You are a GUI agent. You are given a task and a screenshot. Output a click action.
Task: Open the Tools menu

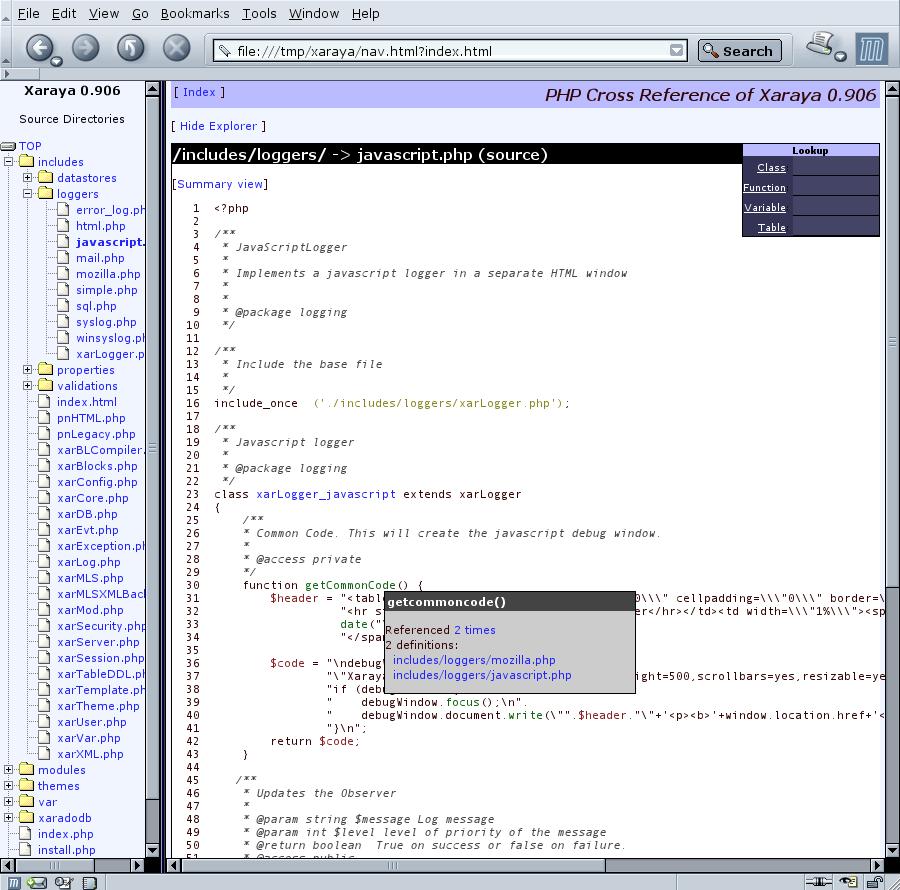pyautogui.click(x=259, y=13)
